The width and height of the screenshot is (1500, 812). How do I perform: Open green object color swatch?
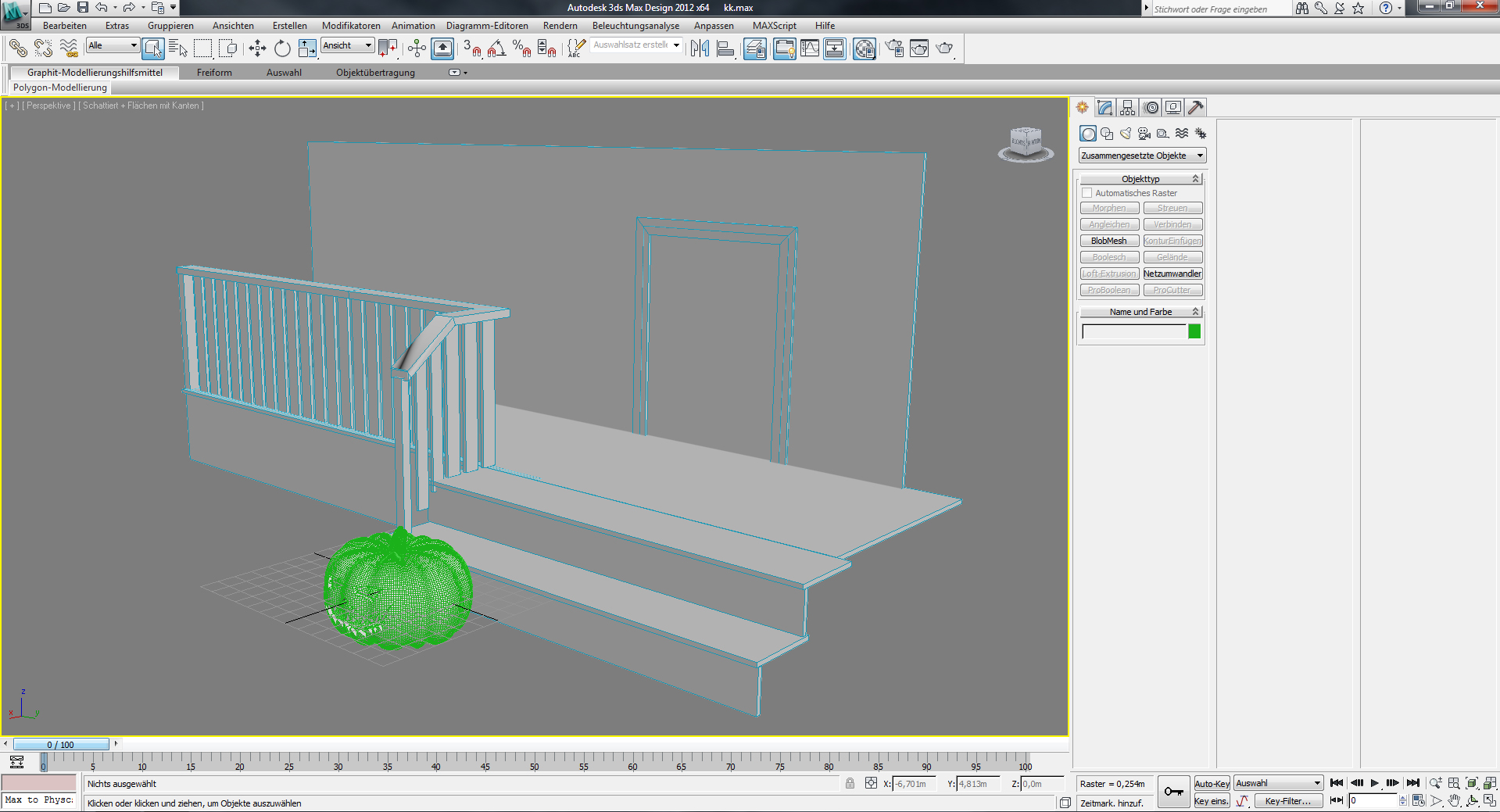coord(1194,331)
